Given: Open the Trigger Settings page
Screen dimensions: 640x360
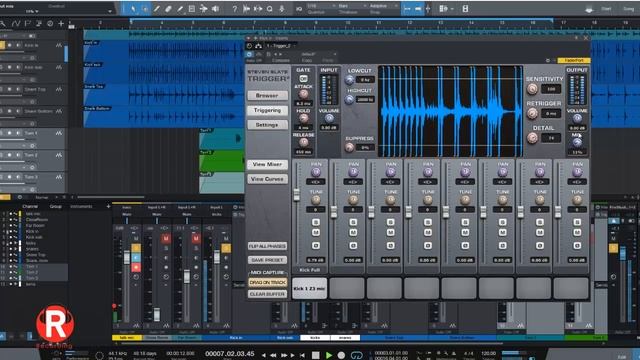Looking at the screenshot, I should [267, 125].
